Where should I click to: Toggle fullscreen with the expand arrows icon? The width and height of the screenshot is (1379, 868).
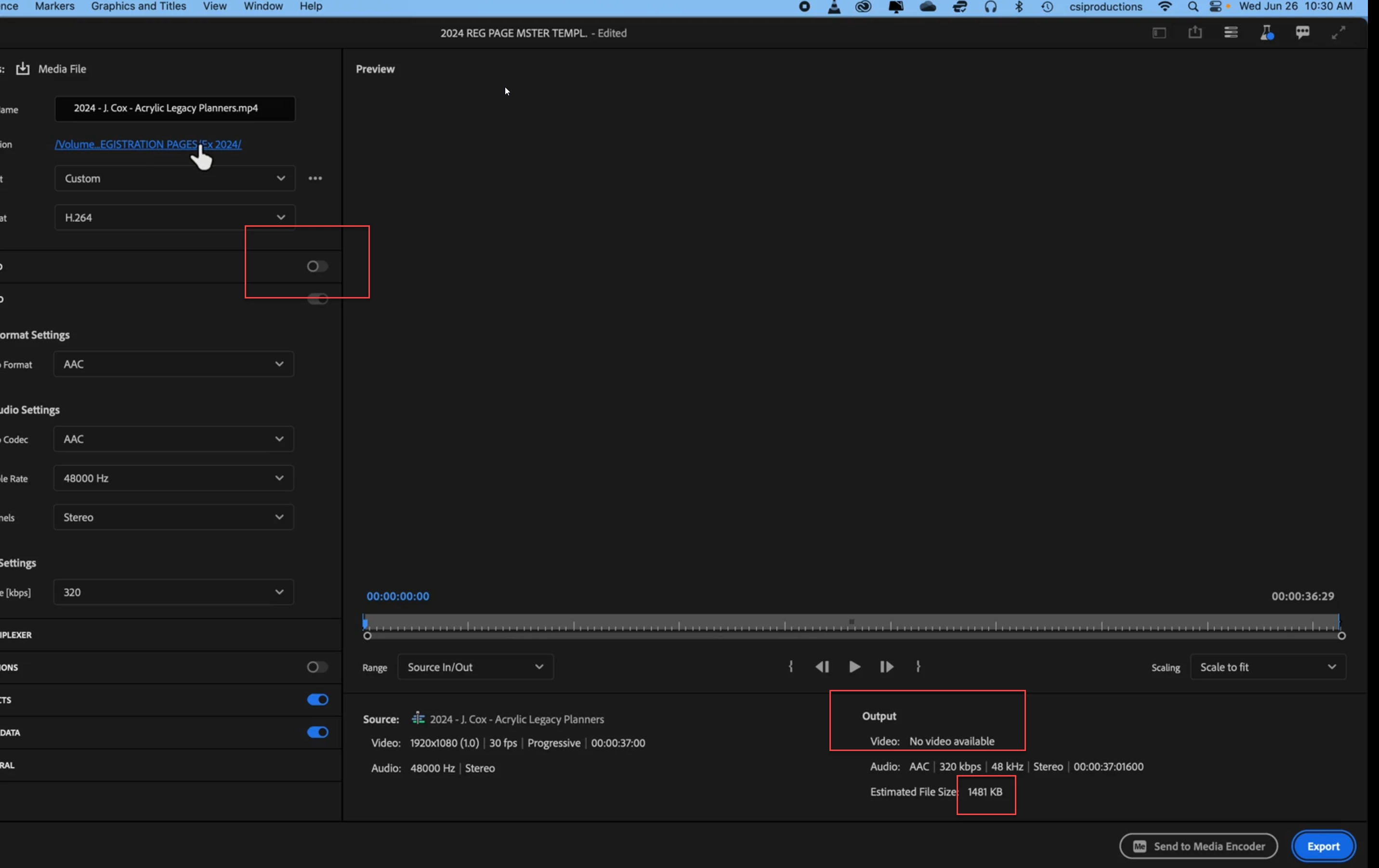point(1338,33)
